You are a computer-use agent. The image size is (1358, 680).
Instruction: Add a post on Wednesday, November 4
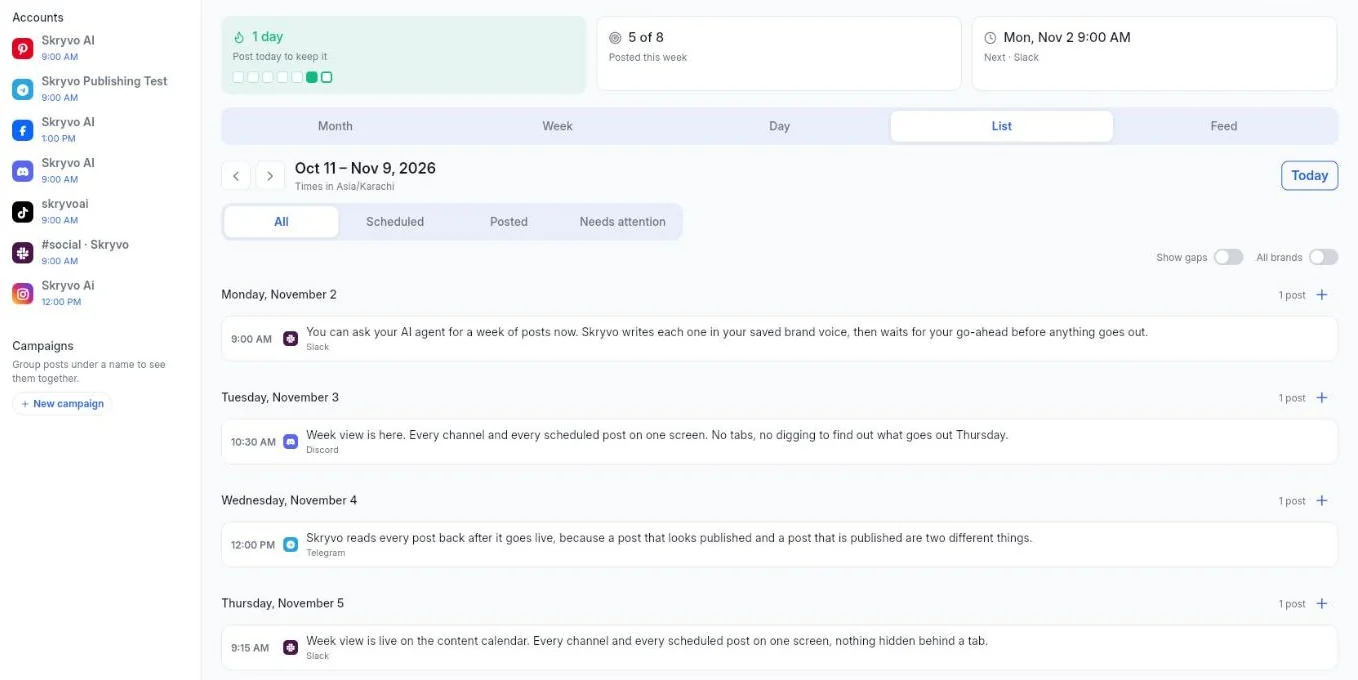tap(1322, 501)
